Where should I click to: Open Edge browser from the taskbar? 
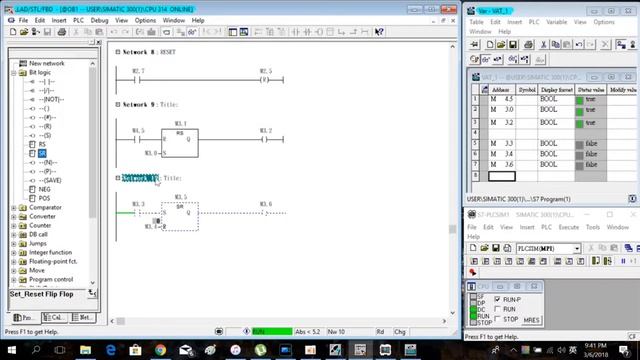tap(111, 350)
